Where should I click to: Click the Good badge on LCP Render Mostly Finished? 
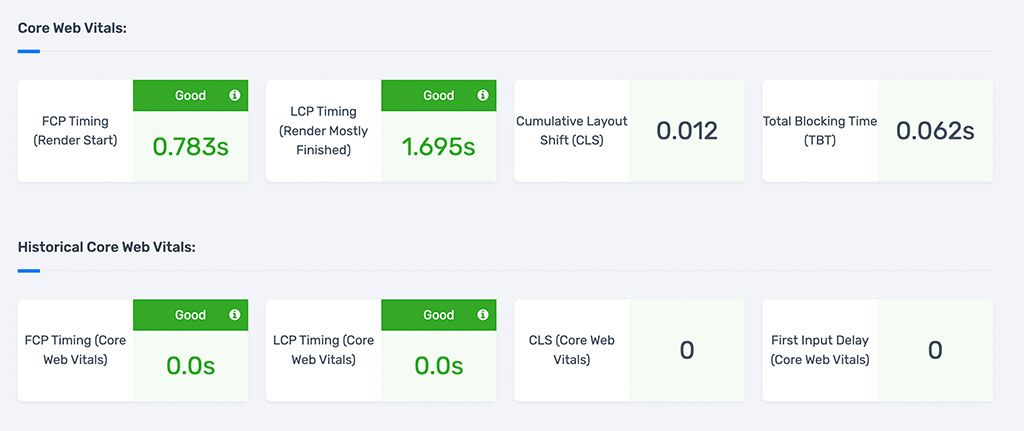[438, 96]
